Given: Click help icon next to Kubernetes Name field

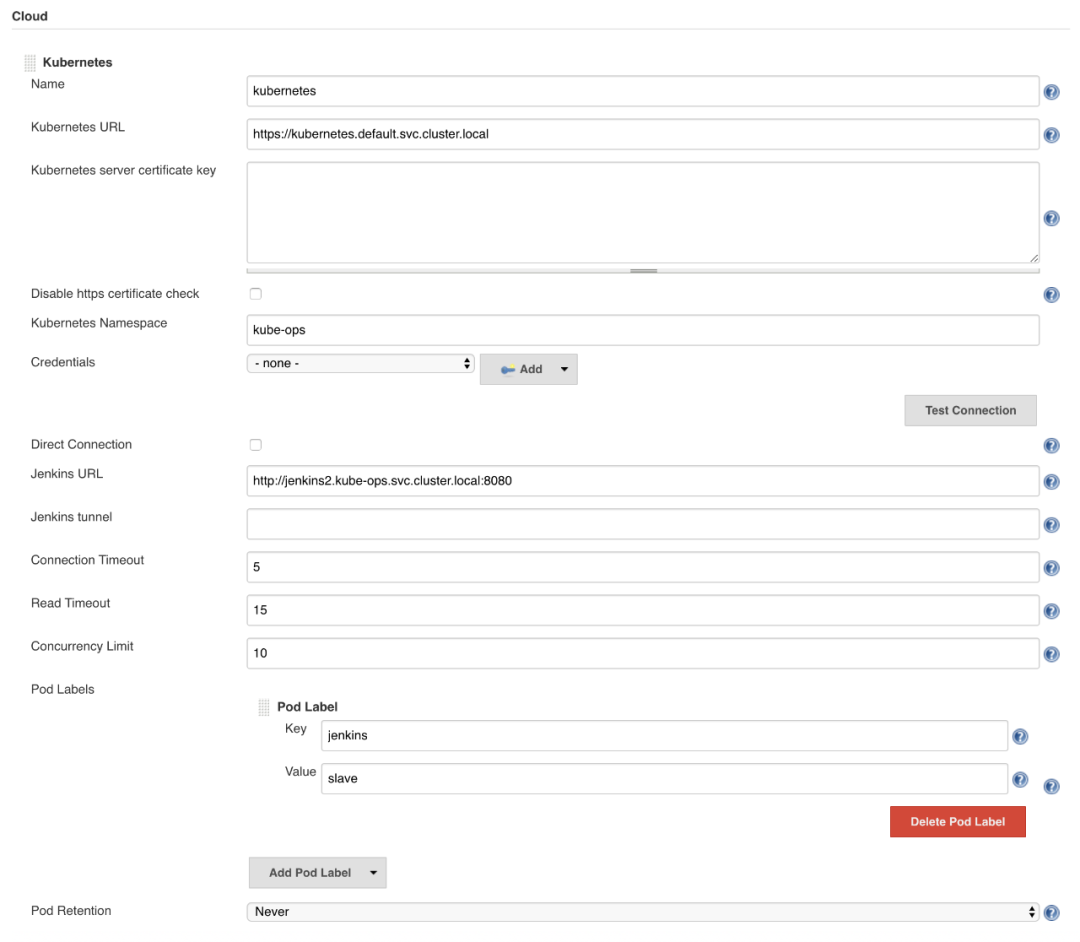Looking at the screenshot, I should [1051, 93].
